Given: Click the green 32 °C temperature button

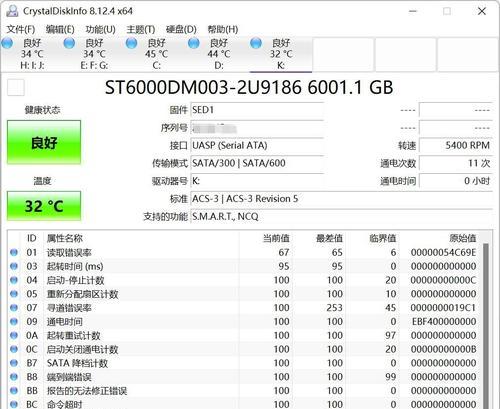Looking at the screenshot, I should click(x=44, y=206).
